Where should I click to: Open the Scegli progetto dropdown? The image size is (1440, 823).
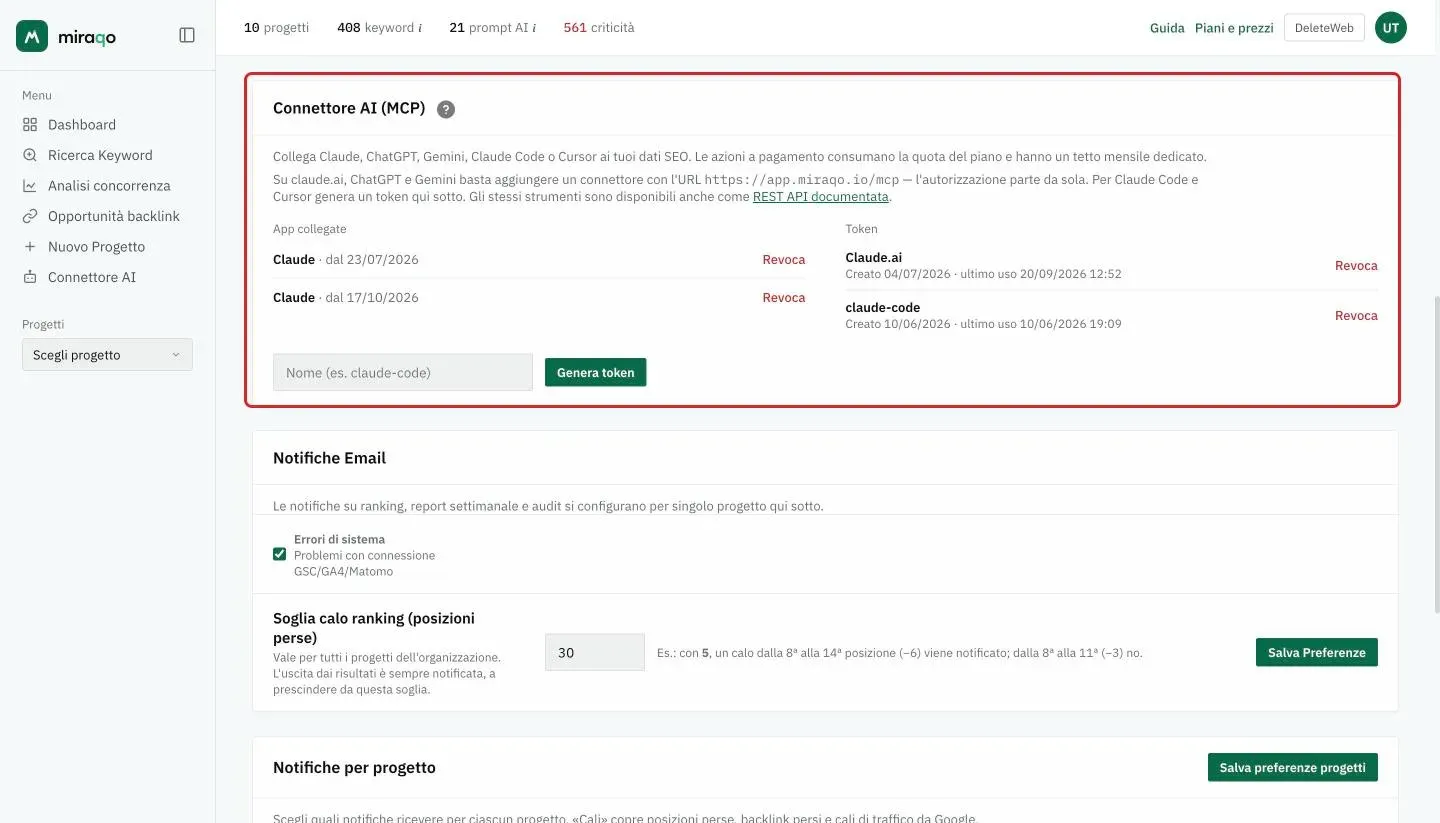pyautogui.click(x=107, y=355)
